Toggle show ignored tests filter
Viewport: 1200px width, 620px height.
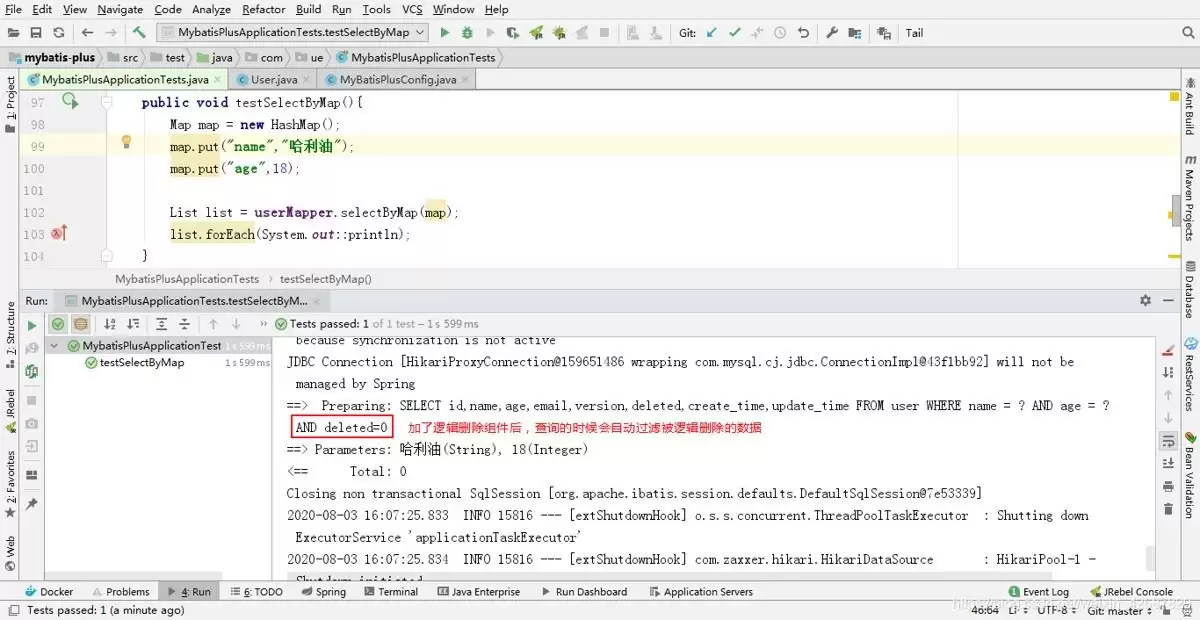pyautogui.click(x=80, y=324)
